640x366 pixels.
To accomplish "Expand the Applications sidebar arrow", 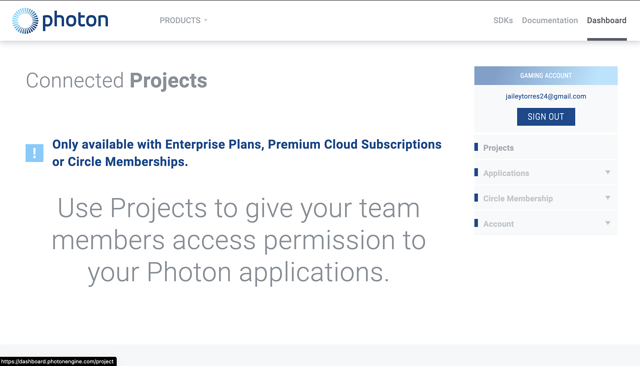I will coord(608,172).
